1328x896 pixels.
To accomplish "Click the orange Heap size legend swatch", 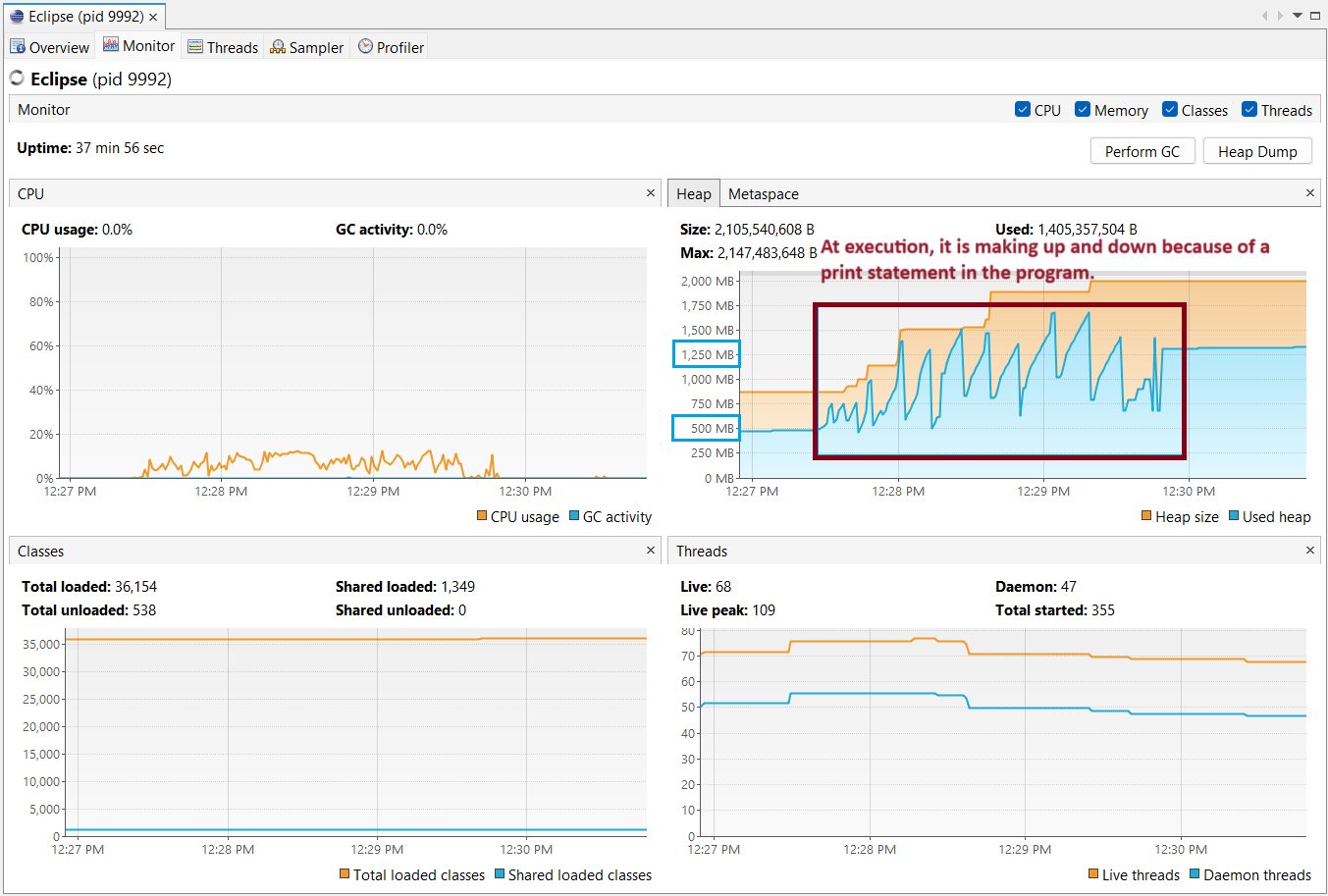I will [x=1146, y=516].
